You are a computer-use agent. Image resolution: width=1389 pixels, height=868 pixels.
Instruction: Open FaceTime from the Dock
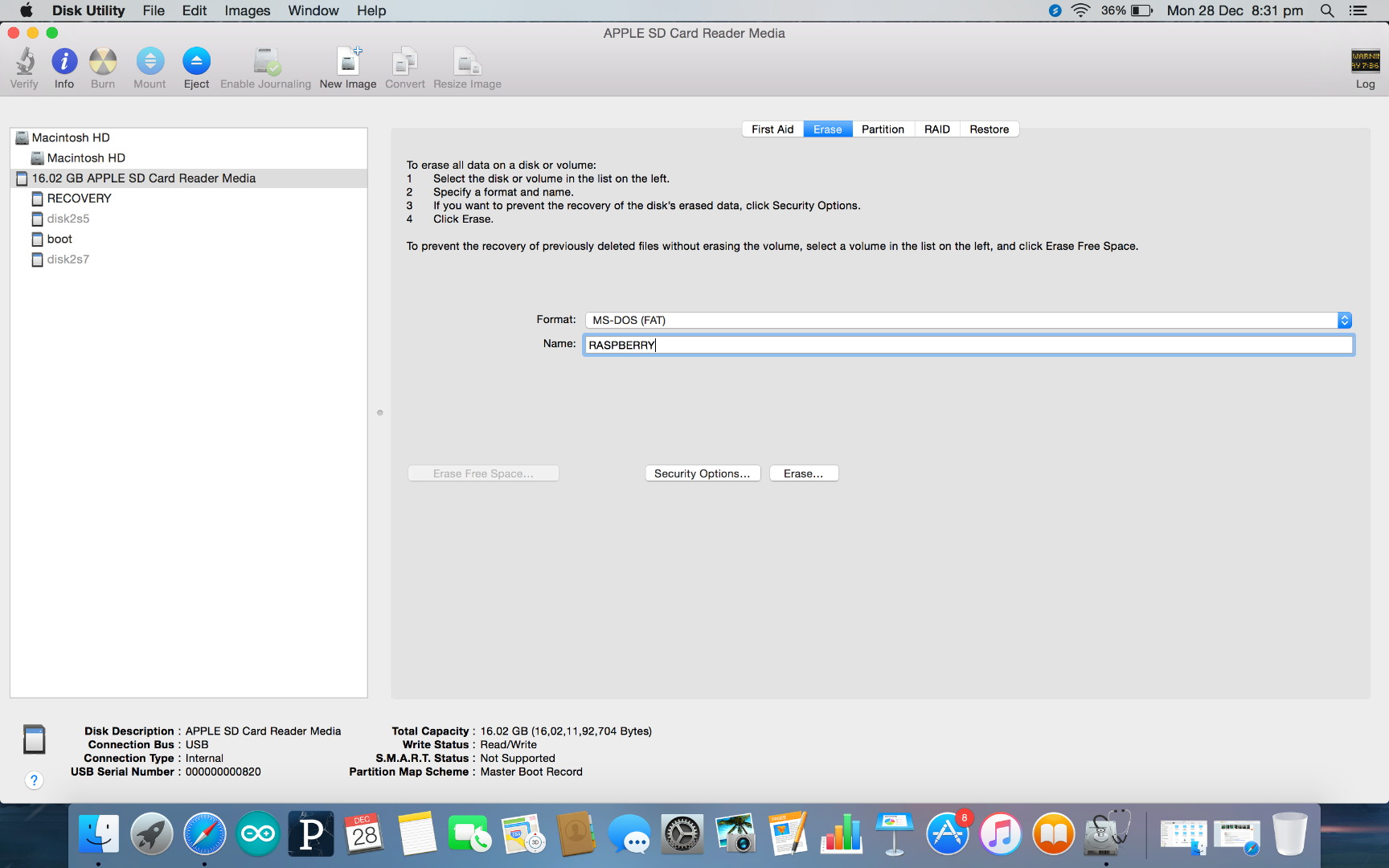point(470,833)
